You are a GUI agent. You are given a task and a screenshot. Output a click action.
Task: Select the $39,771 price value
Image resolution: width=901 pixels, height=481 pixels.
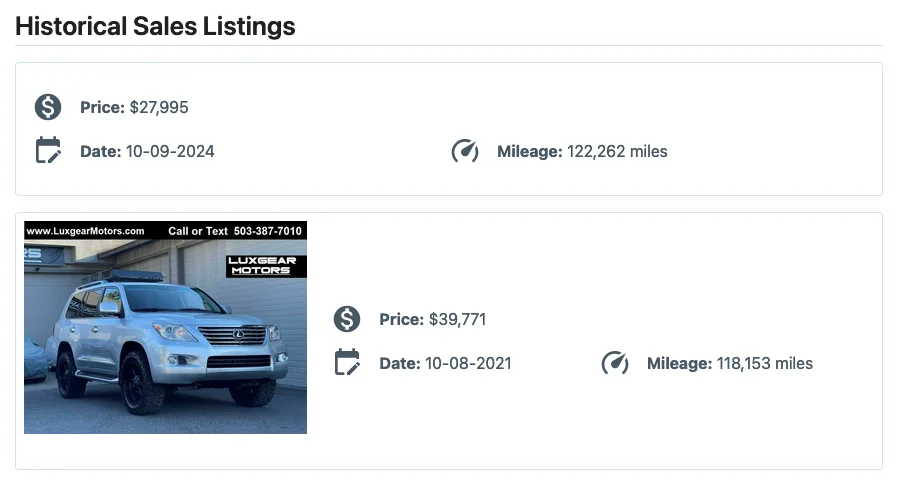[457, 320]
